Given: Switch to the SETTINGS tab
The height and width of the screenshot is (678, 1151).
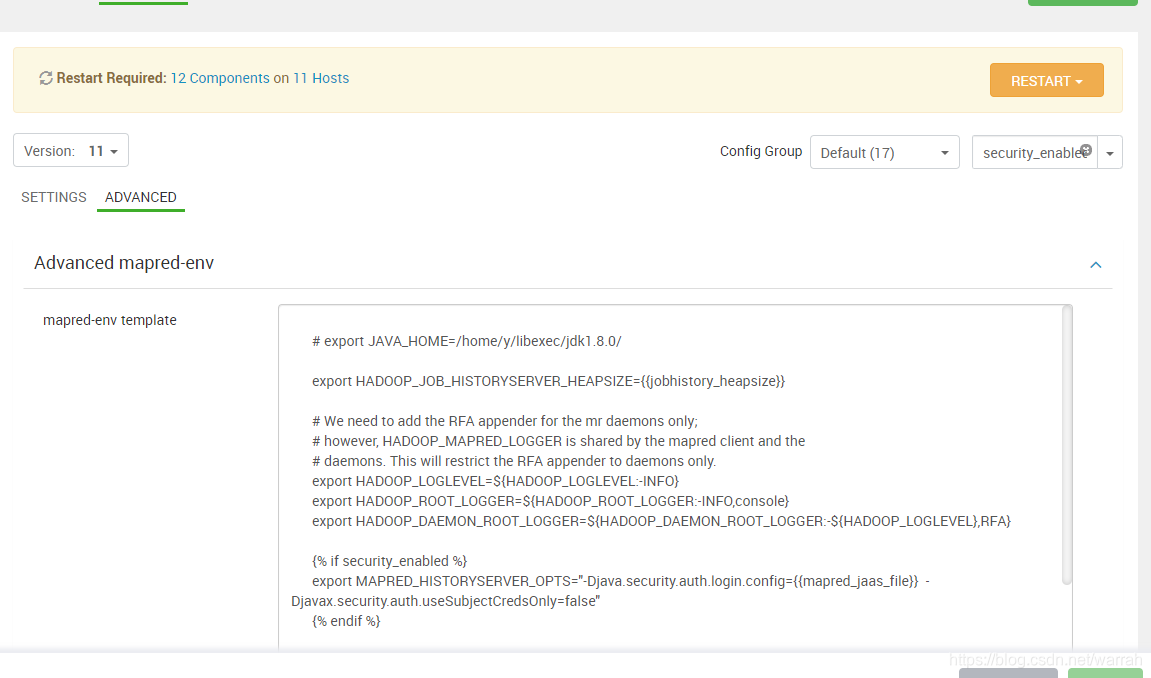Looking at the screenshot, I should click(54, 197).
